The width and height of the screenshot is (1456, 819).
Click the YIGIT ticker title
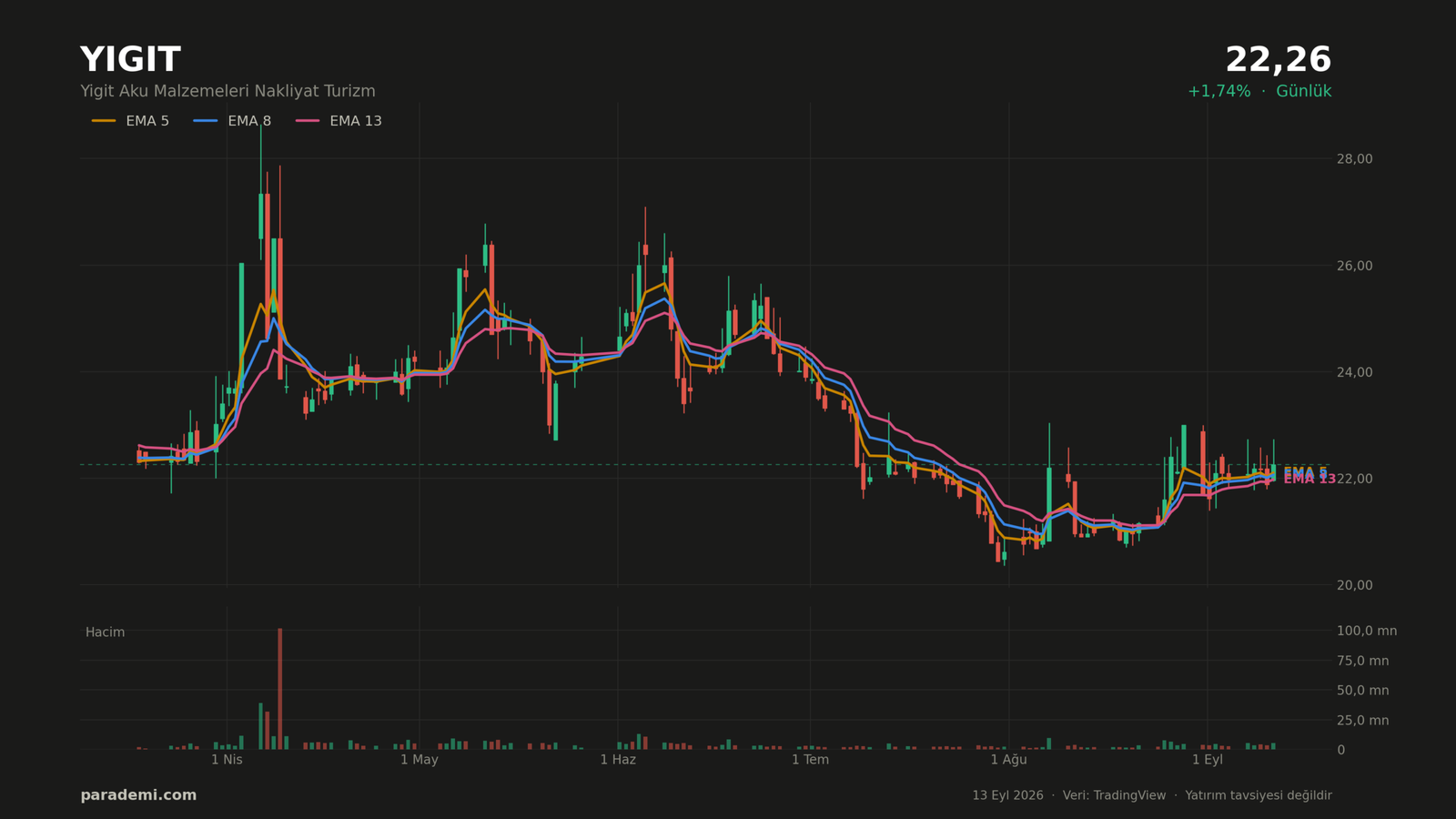click(x=130, y=60)
